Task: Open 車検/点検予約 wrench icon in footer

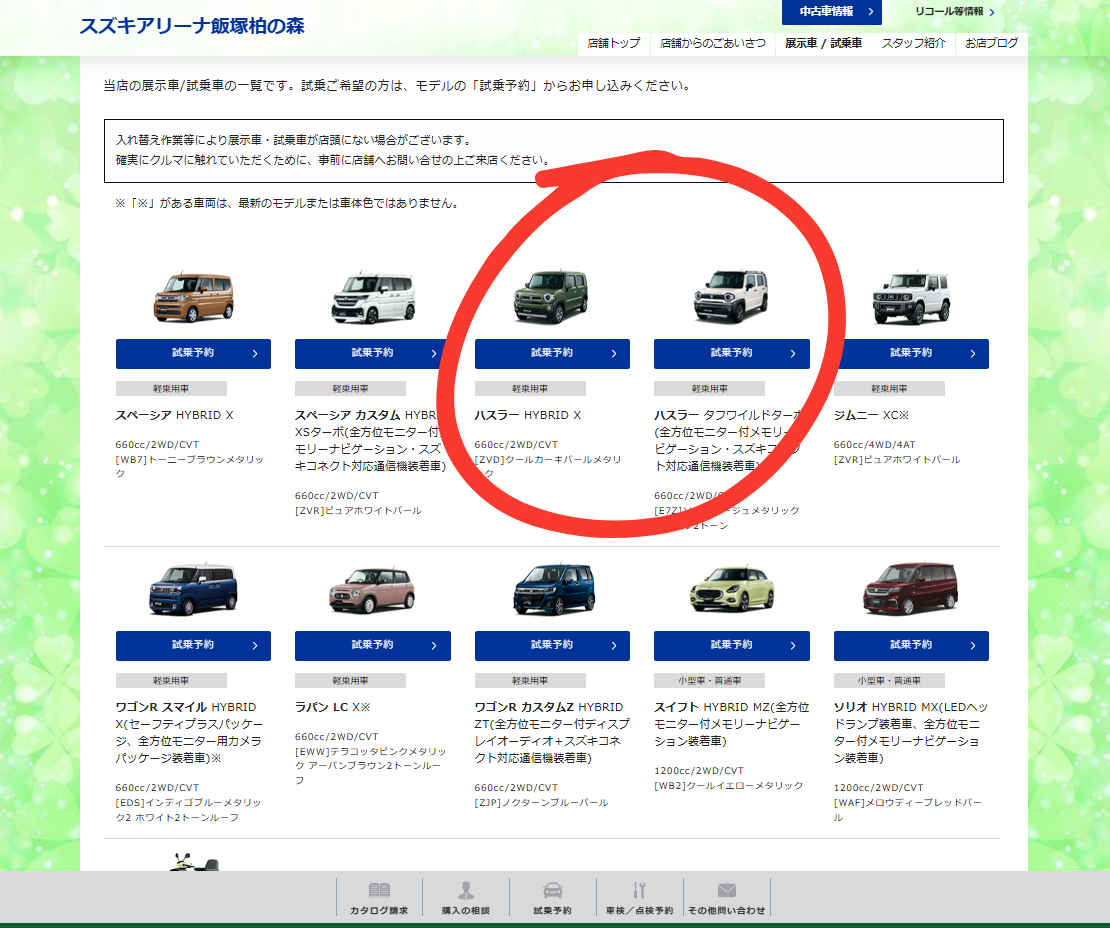Action: 639,898
